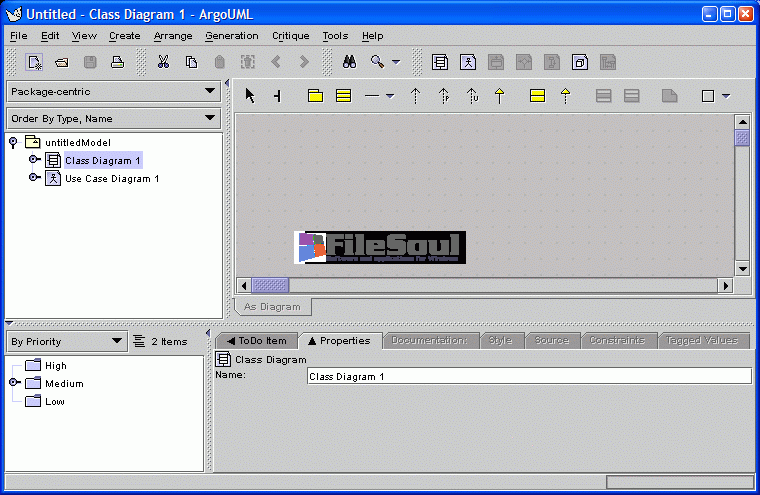
Task: Open the Package-centric perspective dropdown
Action: point(113,91)
